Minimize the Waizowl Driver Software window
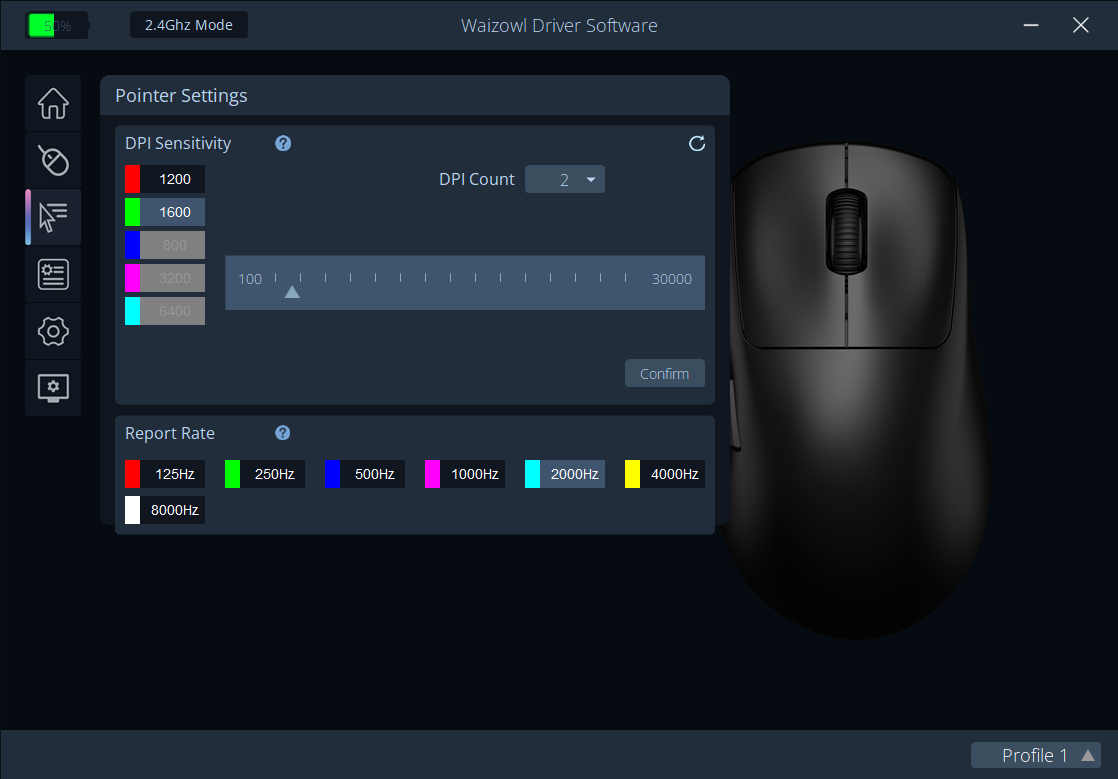Viewport: 1118px width, 779px height. point(1031,25)
